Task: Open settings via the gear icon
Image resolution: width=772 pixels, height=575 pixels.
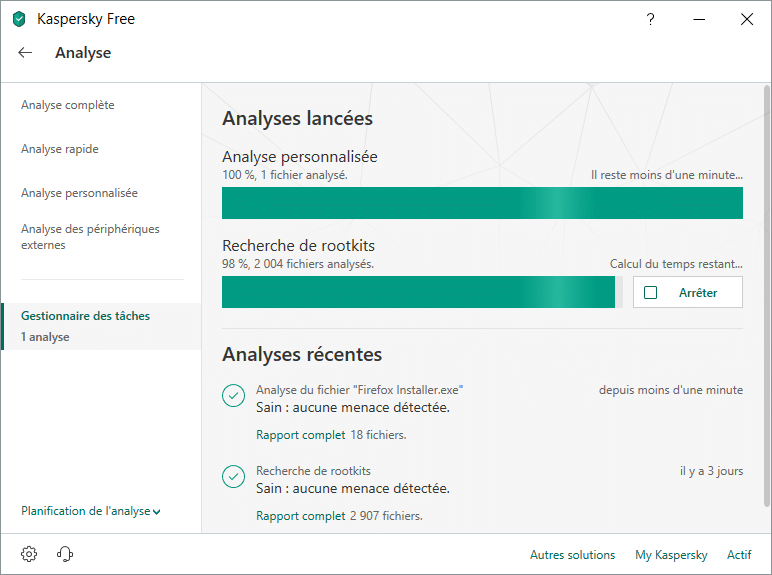Action: click(x=29, y=554)
